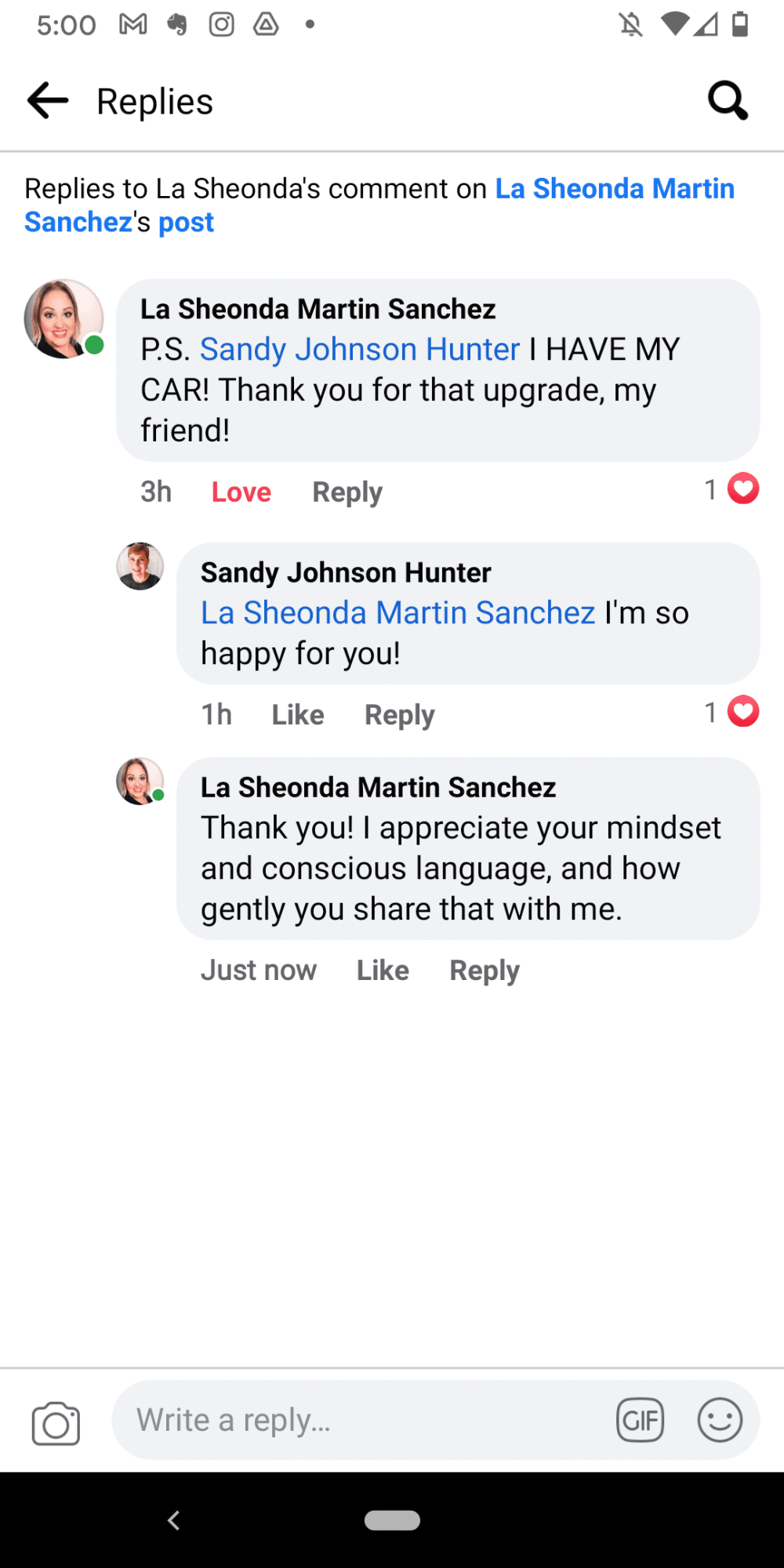Viewport: 784px width, 1568px height.
Task: Tap the back arrow in Replies header
Action: coord(48,101)
